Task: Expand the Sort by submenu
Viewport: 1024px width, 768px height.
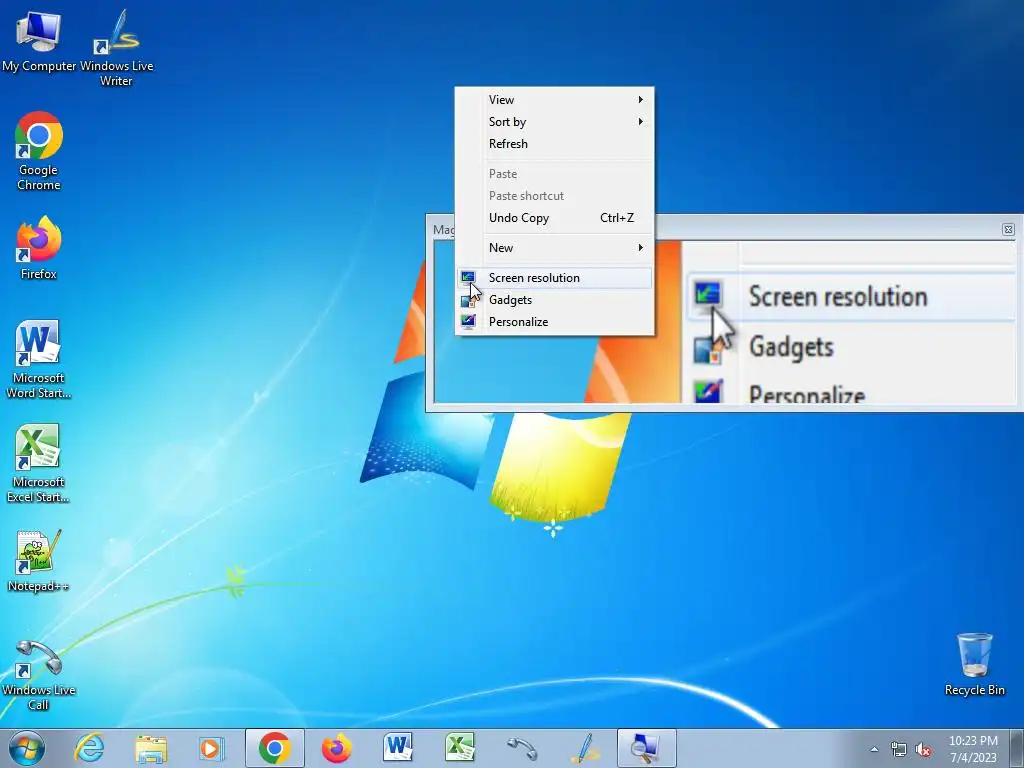Action: coord(554,122)
